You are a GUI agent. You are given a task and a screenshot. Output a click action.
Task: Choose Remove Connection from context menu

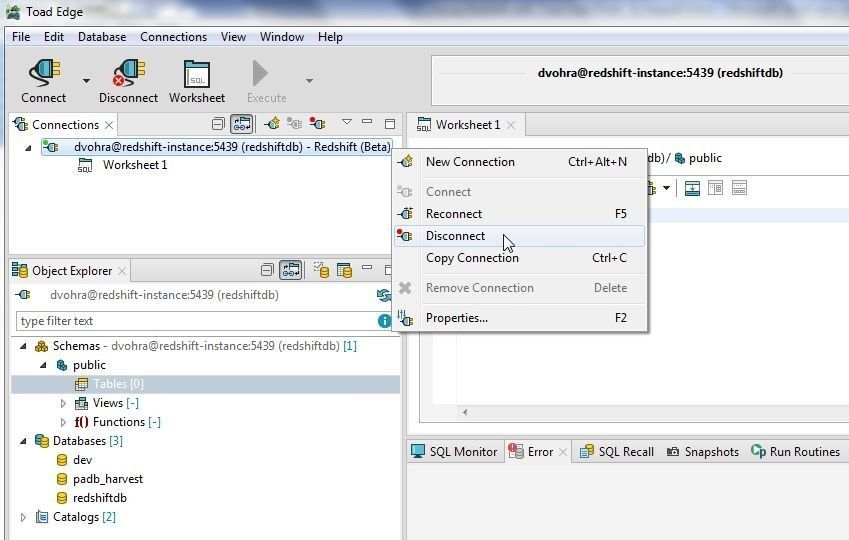coord(520,288)
